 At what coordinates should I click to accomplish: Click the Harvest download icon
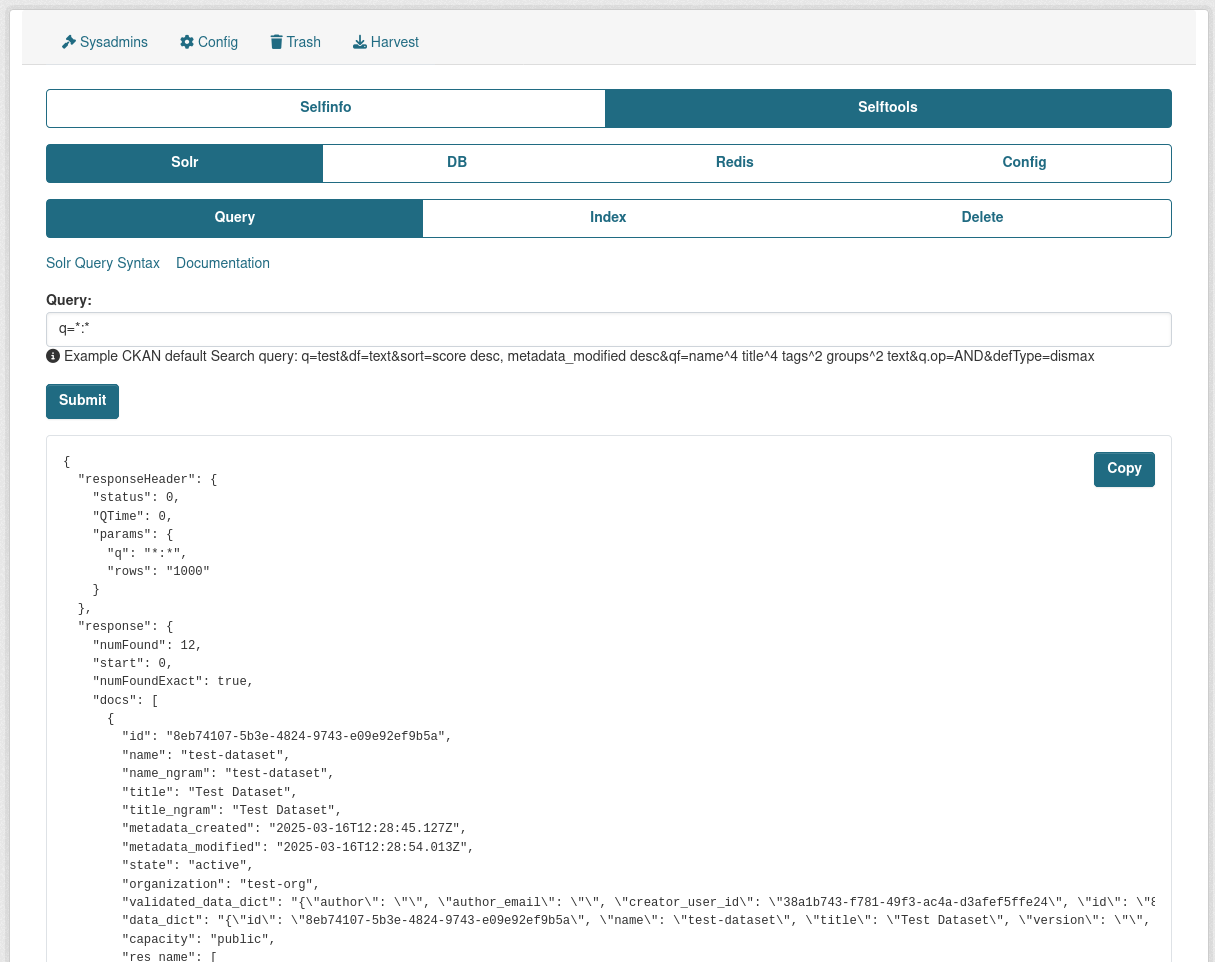[x=360, y=42]
